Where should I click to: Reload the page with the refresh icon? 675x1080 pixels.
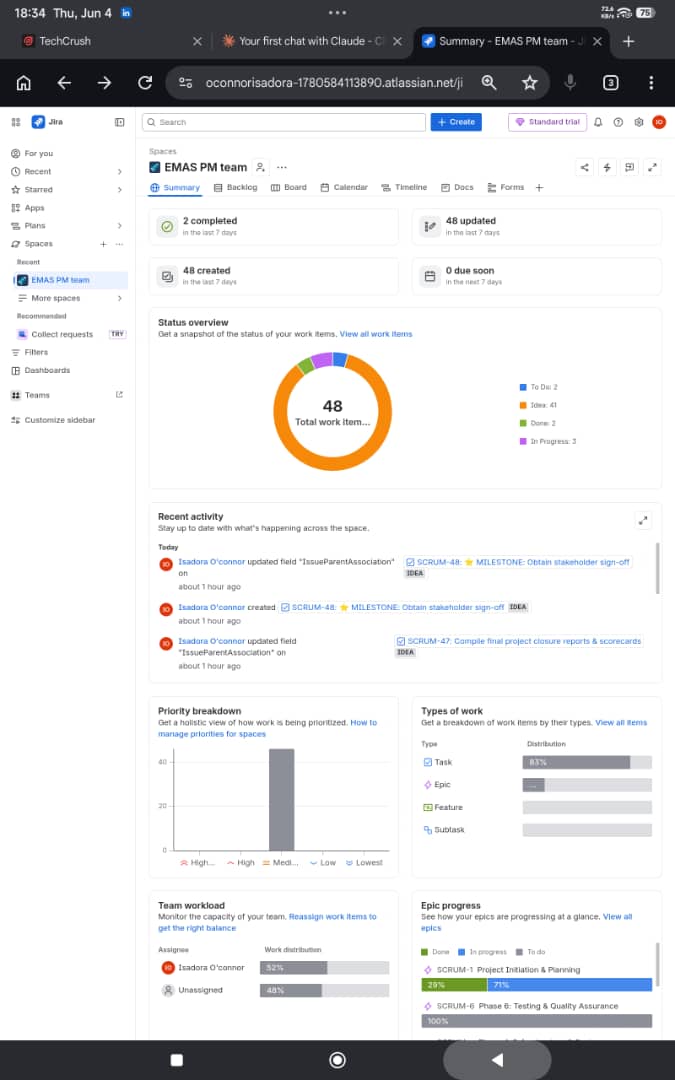coord(145,83)
